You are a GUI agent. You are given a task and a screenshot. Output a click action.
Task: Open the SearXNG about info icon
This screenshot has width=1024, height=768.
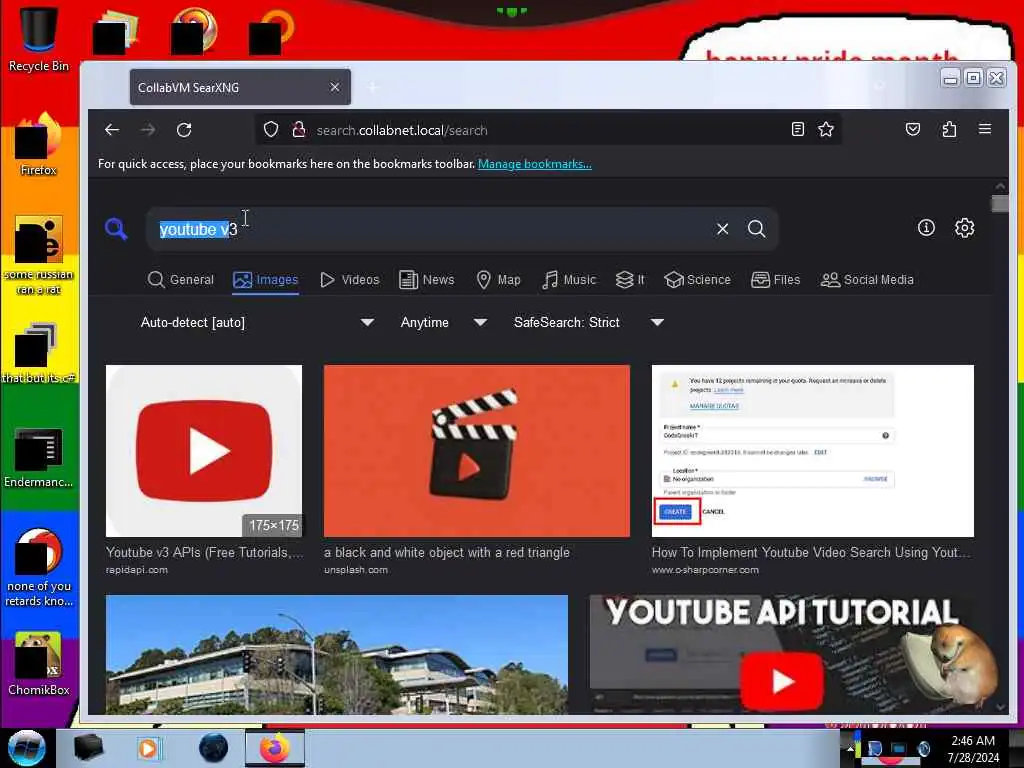926,227
